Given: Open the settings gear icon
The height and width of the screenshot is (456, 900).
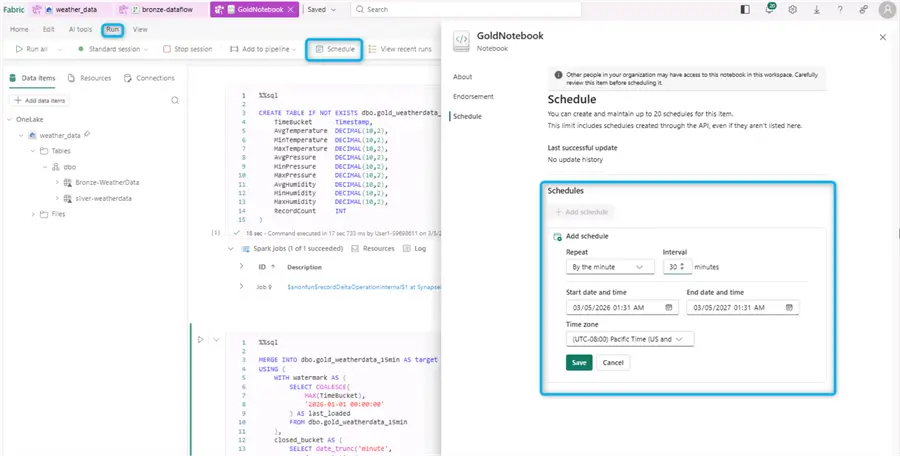Looking at the screenshot, I should pyautogui.click(x=793, y=9).
